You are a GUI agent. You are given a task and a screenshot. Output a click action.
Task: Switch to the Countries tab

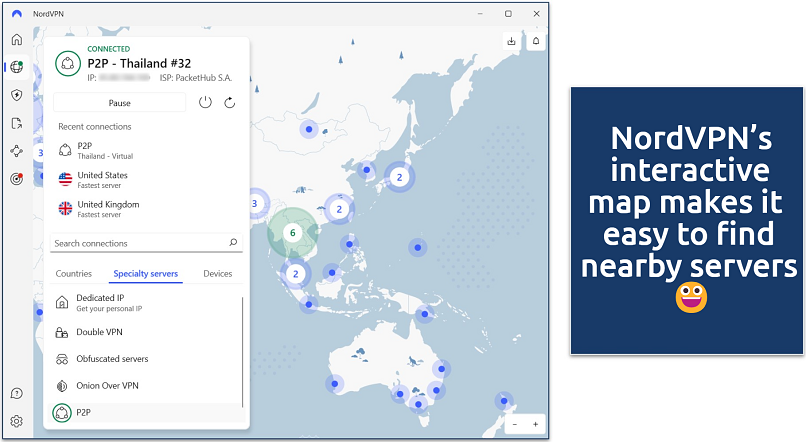coord(74,273)
